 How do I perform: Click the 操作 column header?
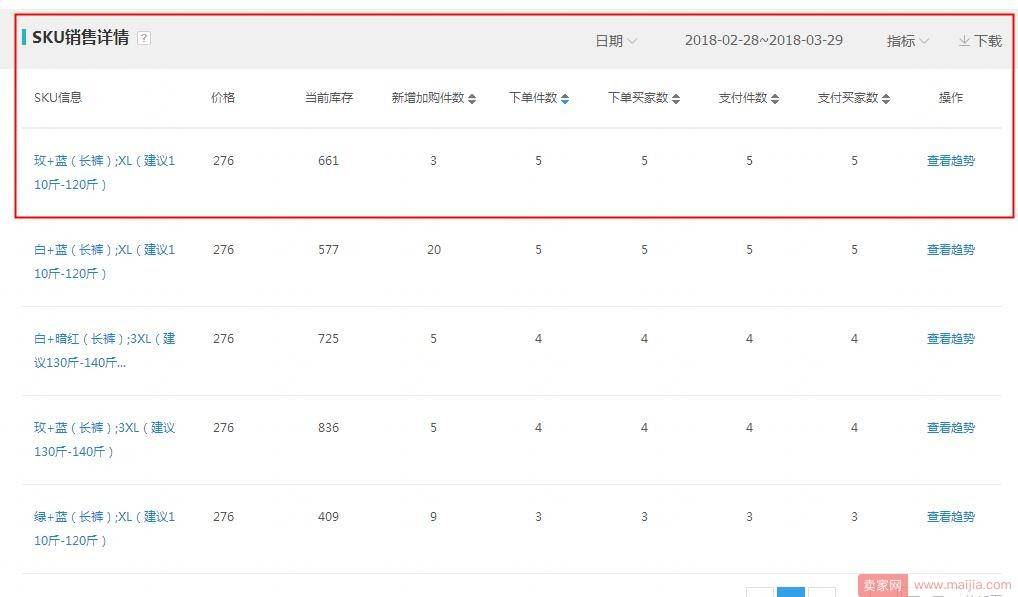click(950, 98)
